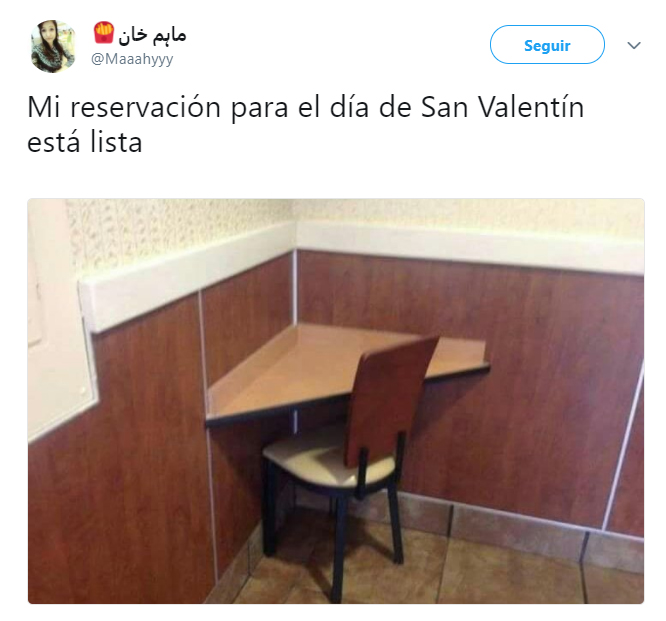Viewport: 666px width, 621px height.
Task: Open the attached tweet photo
Action: (x=336, y=401)
